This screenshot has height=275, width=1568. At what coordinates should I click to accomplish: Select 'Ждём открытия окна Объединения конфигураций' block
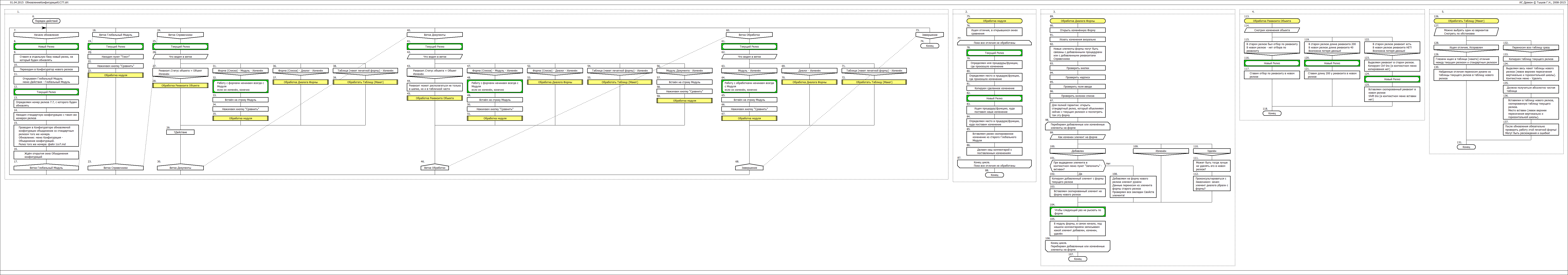pyautogui.click(x=46, y=155)
